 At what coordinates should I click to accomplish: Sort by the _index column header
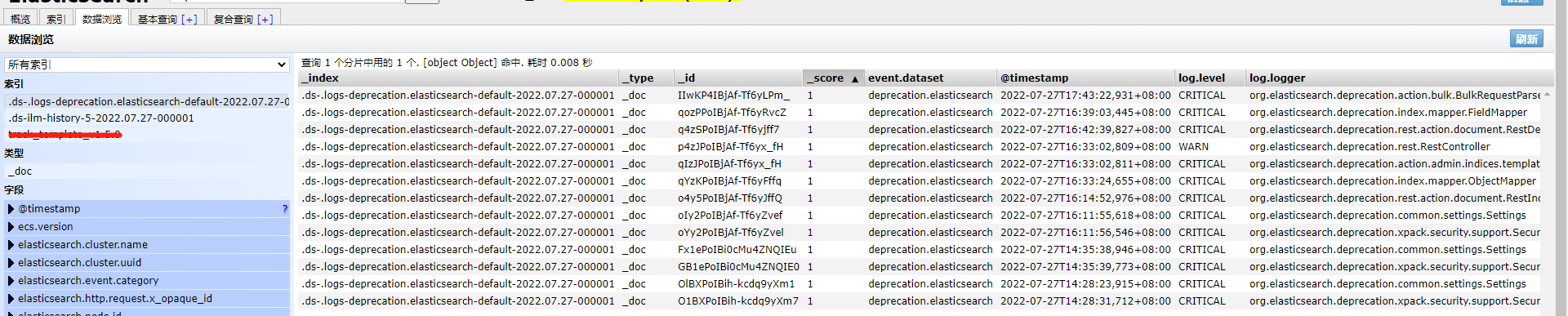(459, 78)
